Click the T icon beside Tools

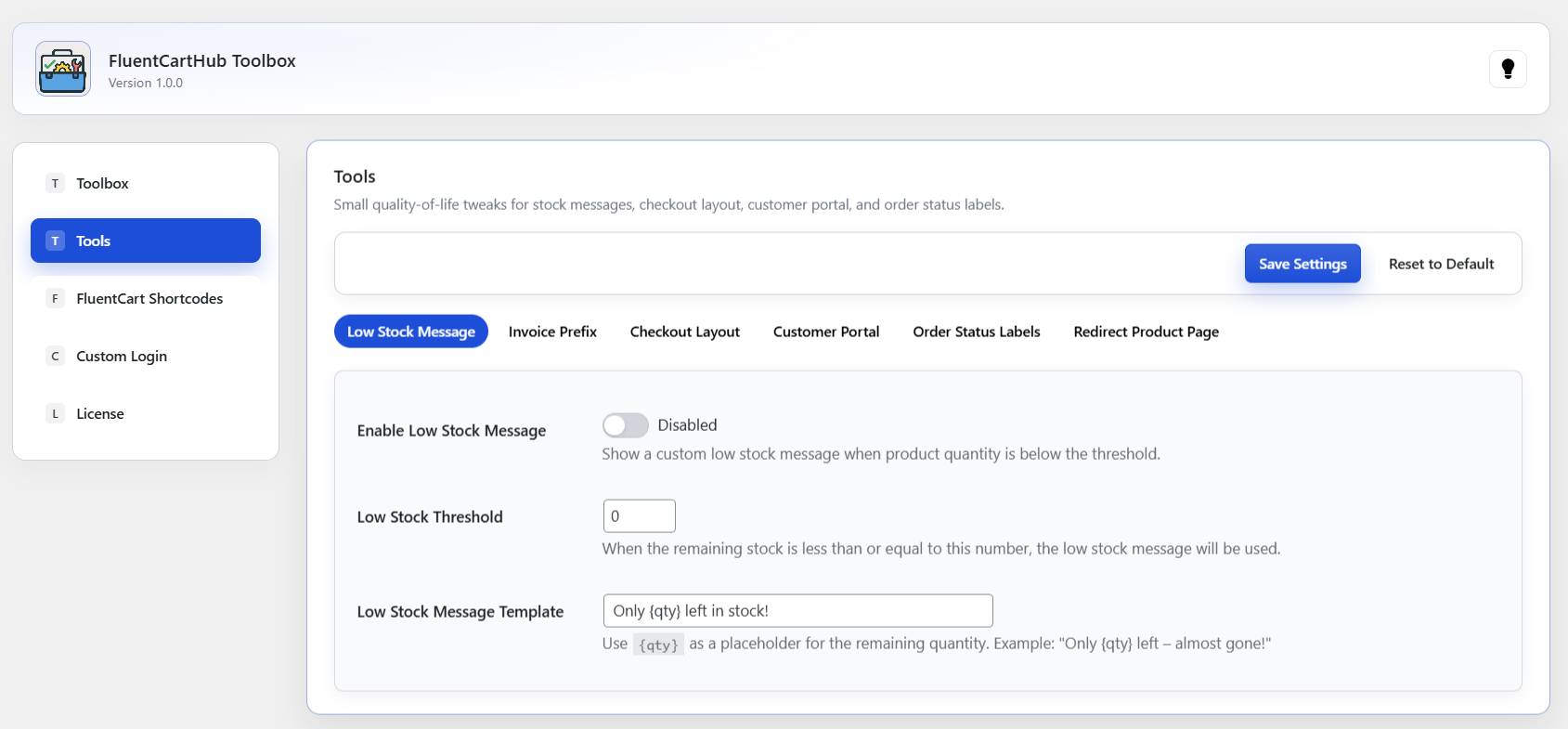(55, 241)
